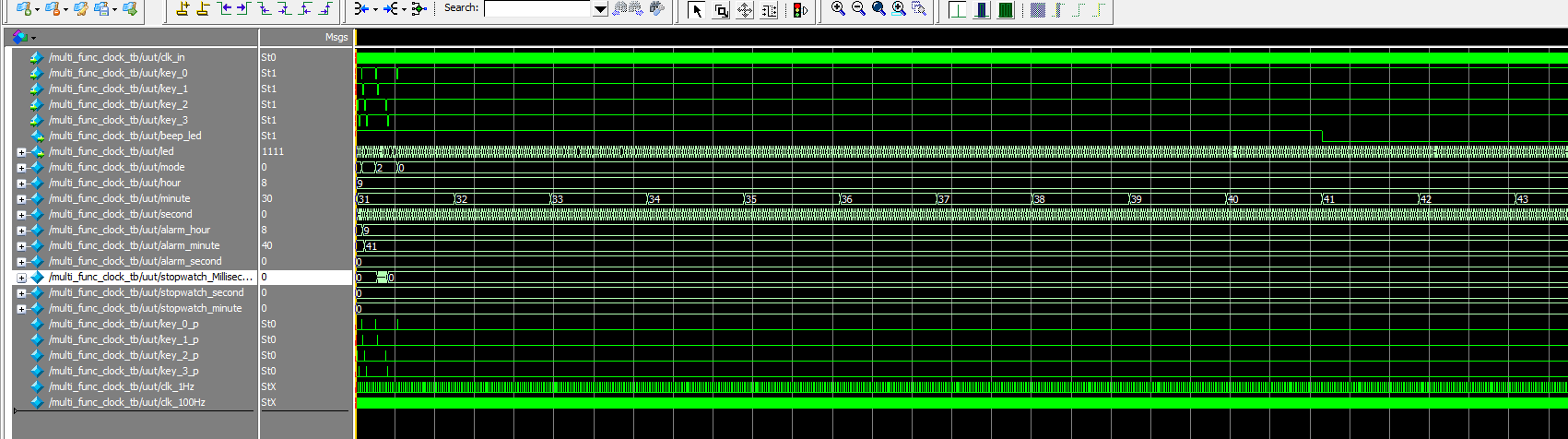Click the first expanded-time toolbar icon with arrow

361,8
